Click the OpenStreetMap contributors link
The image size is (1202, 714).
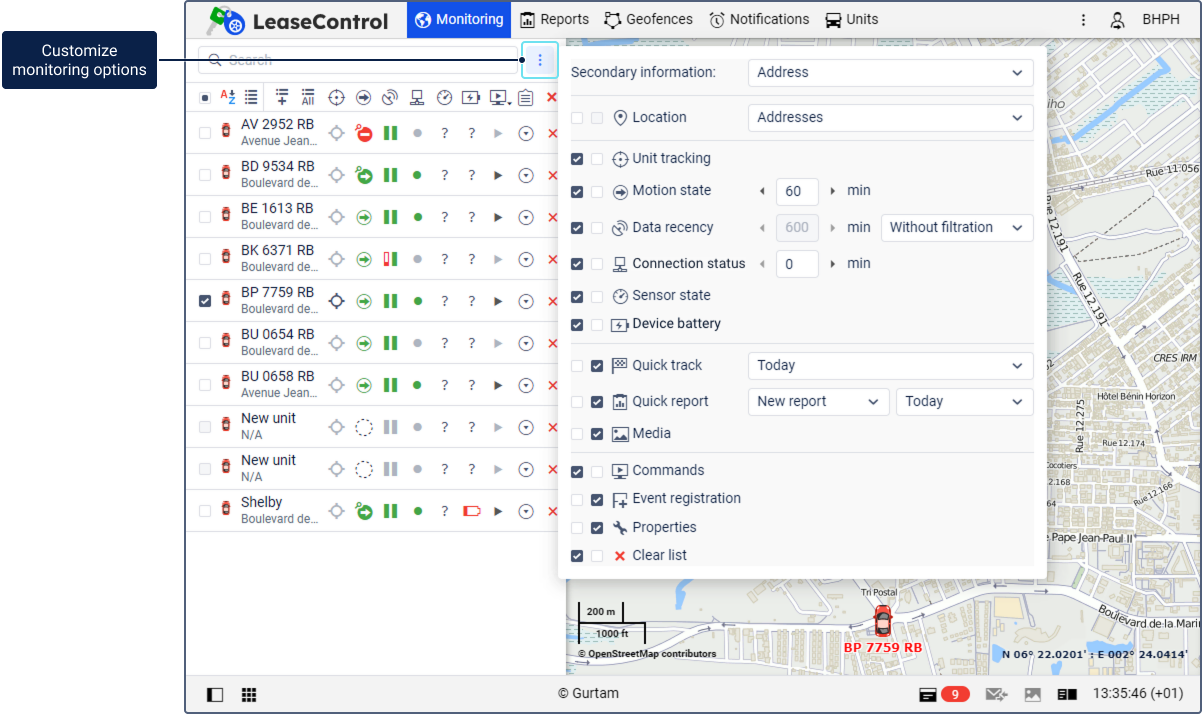(650, 654)
